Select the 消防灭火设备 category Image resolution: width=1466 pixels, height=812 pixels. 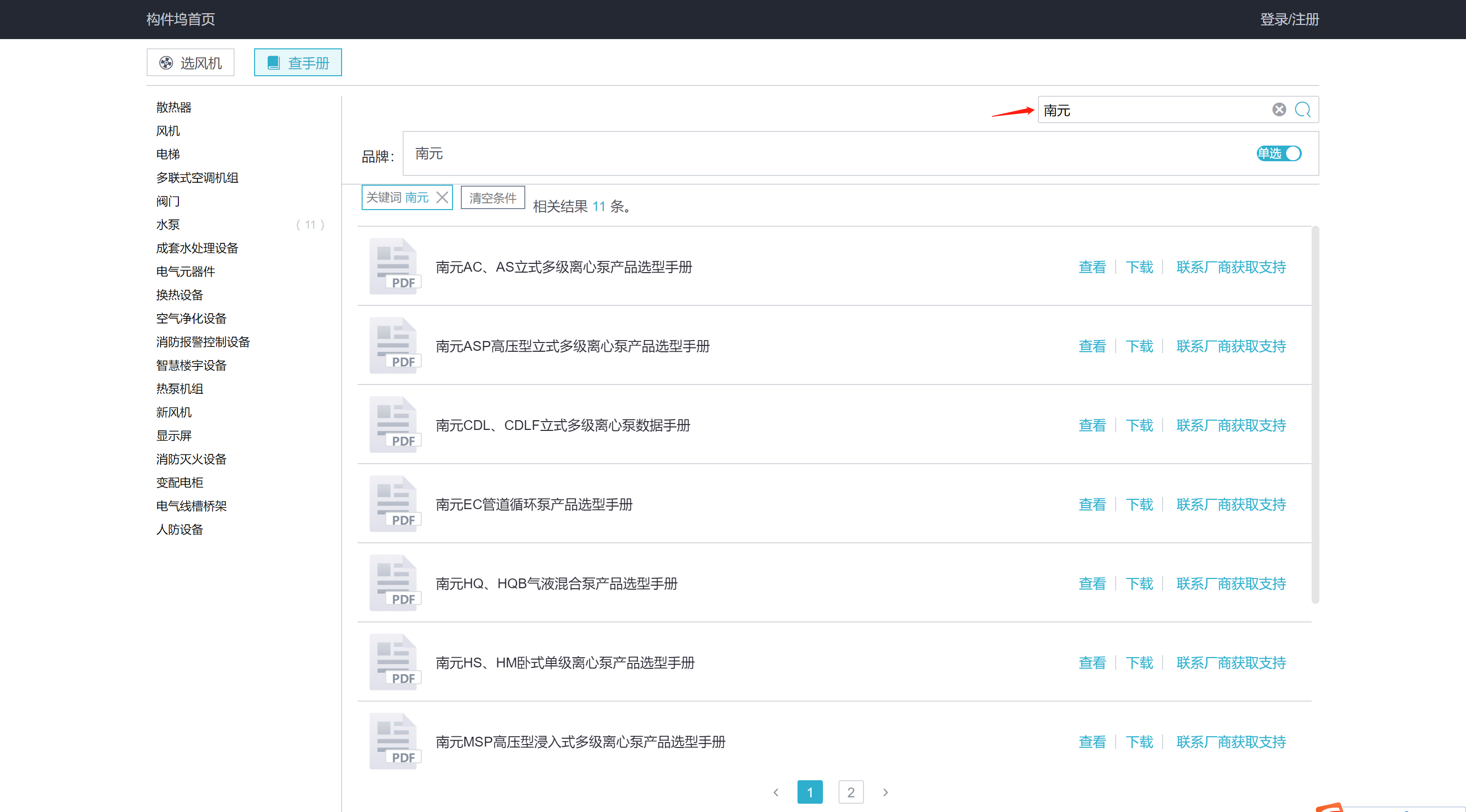pos(191,459)
